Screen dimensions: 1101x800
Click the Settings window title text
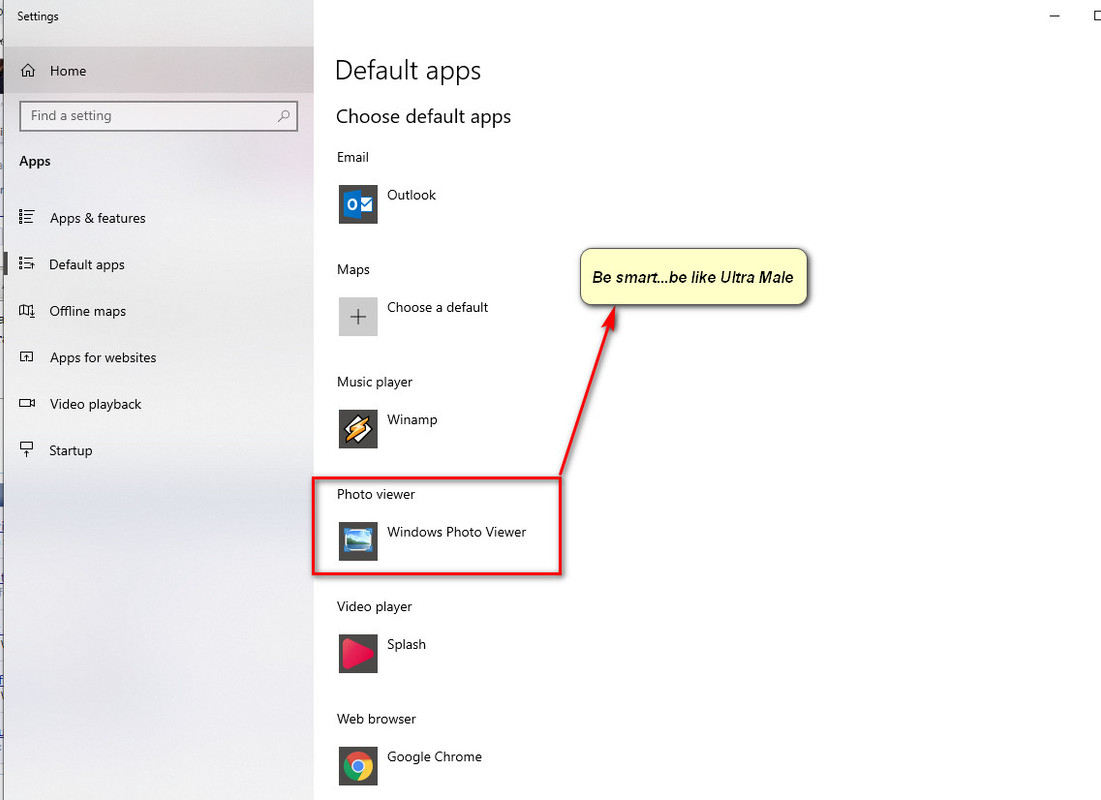pos(38,16)
